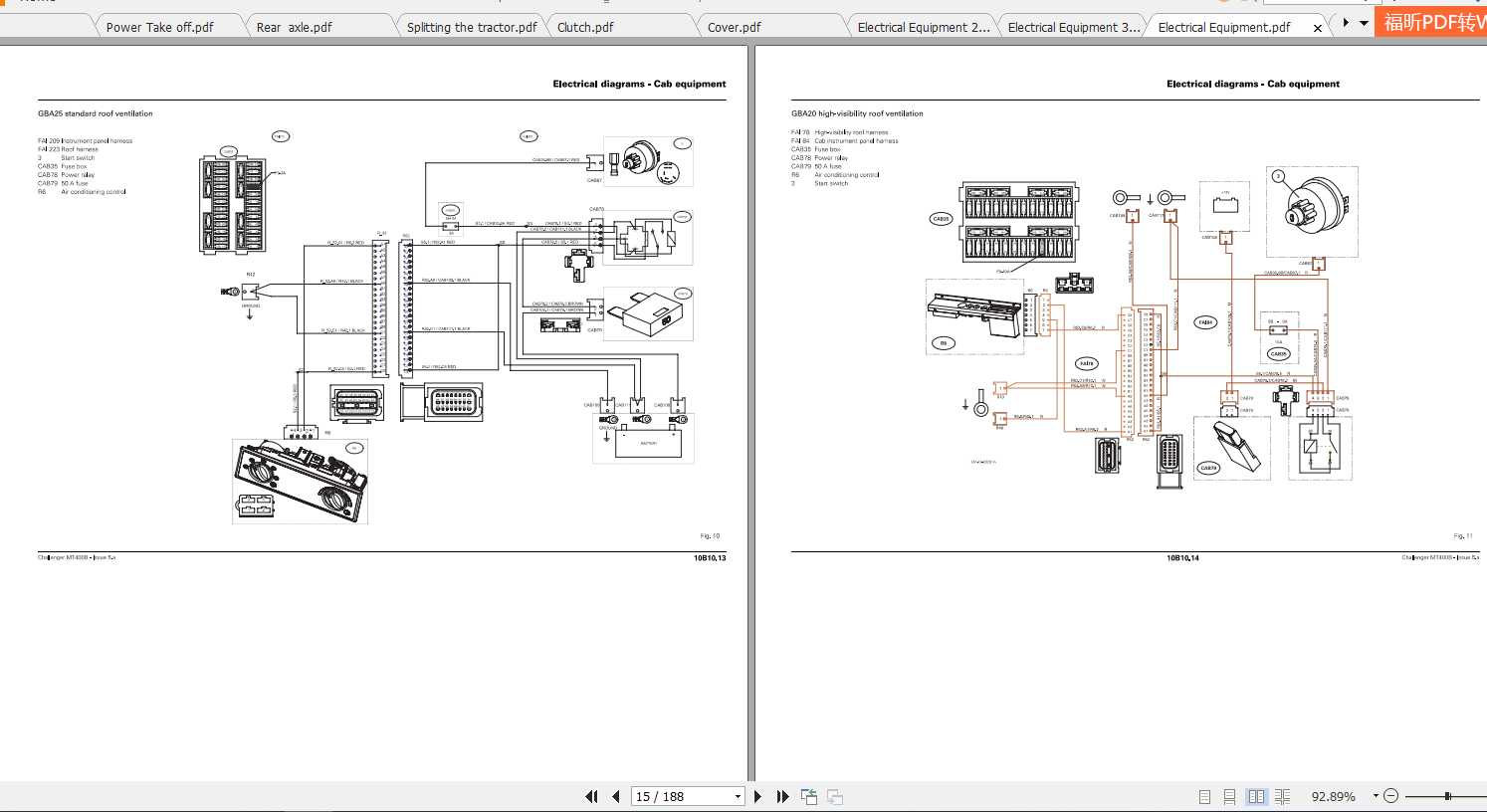Screen dimensions: 1487x812
Task: Open the Electrical Equipment 3 tab
Action: pyautogui.click(x=1074, y=27)
